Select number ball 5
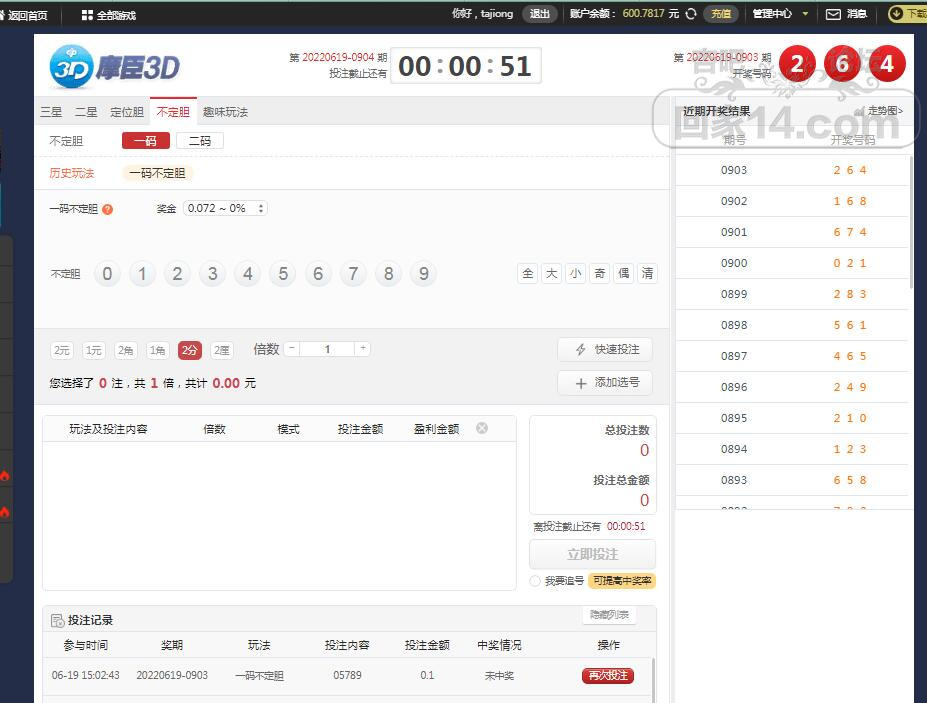This screenshot has width=927, height=703. click(283, 274)
